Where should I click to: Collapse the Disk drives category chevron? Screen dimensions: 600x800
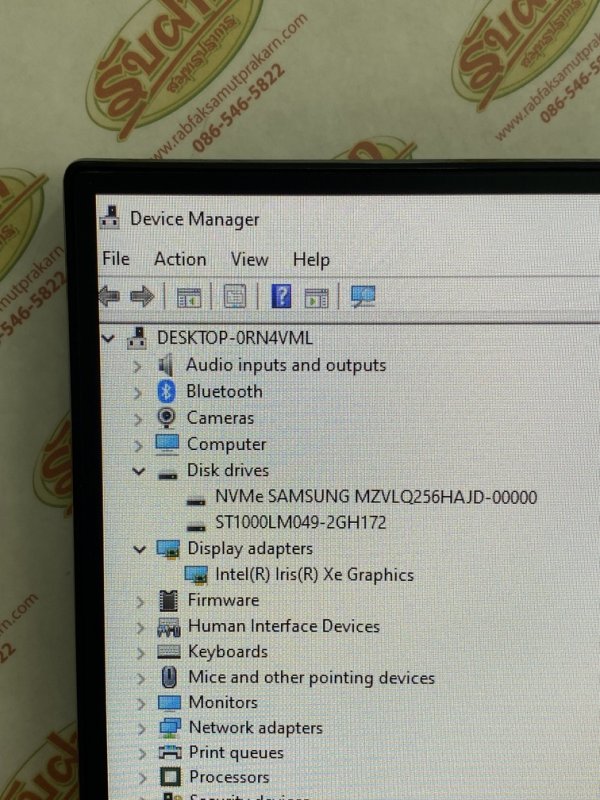138,471
